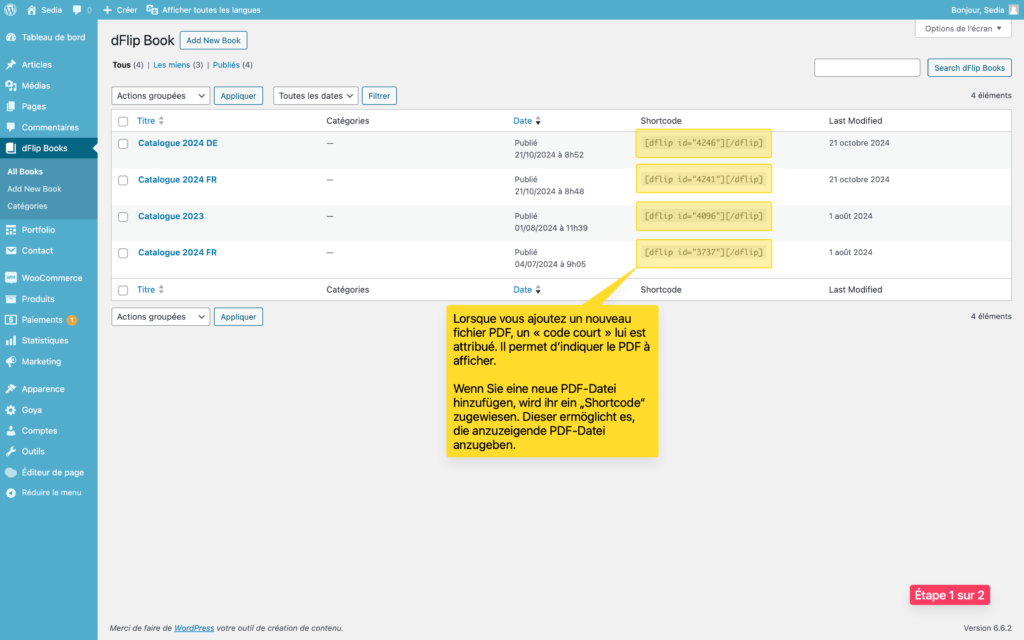The width and height of the screenshot is (1024, 640).
Task: Click the comments bubble icon in admin bar
Action: (x=77, y=10)
